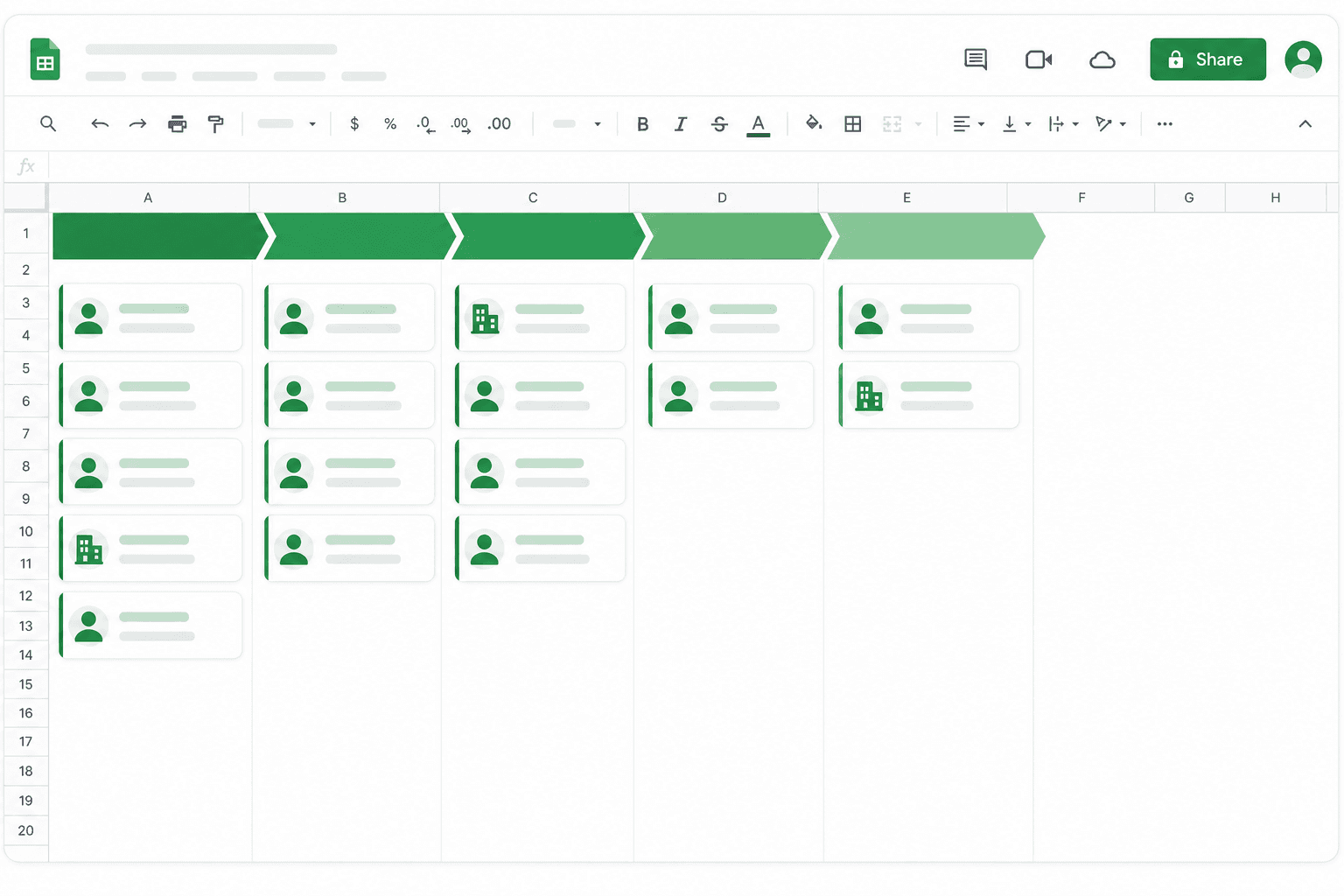Format as percent
The image size is (1344, 896).
390,124
